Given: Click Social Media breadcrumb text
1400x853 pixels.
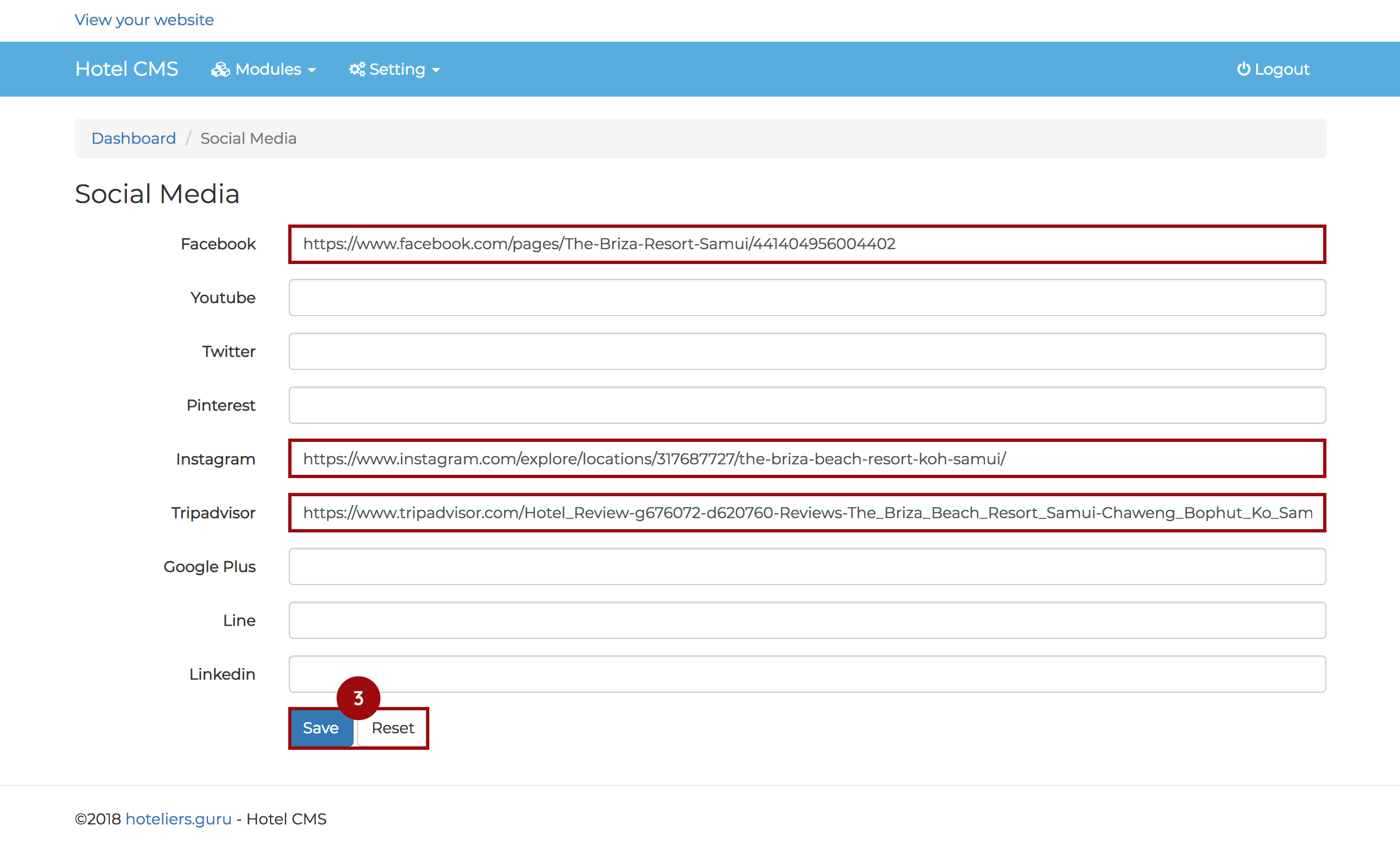Looking at the screenshot, I should coord(248,138).
